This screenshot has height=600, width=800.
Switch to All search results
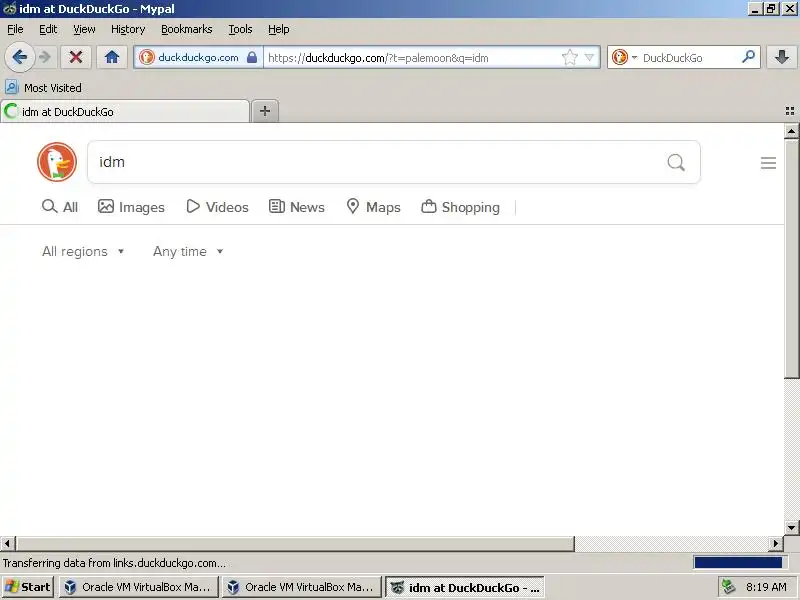click(60, 207)
